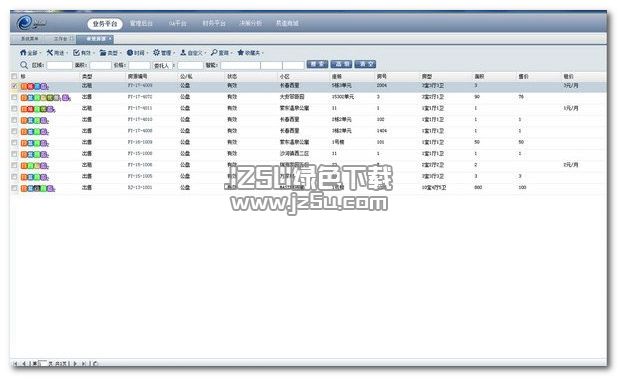Screen dimensions: 618x377
Task: Click the middle blue button in filter row
Action: click(341, 64)
